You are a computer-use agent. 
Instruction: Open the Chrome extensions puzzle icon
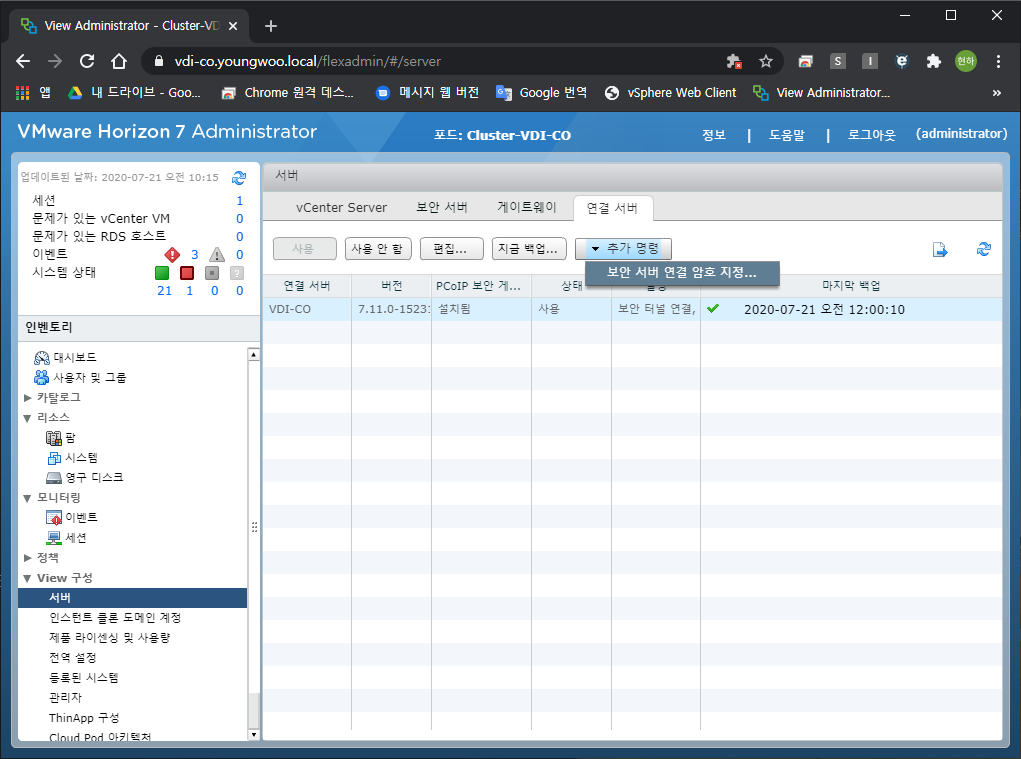pyautogui.click(x=934, y=61)
